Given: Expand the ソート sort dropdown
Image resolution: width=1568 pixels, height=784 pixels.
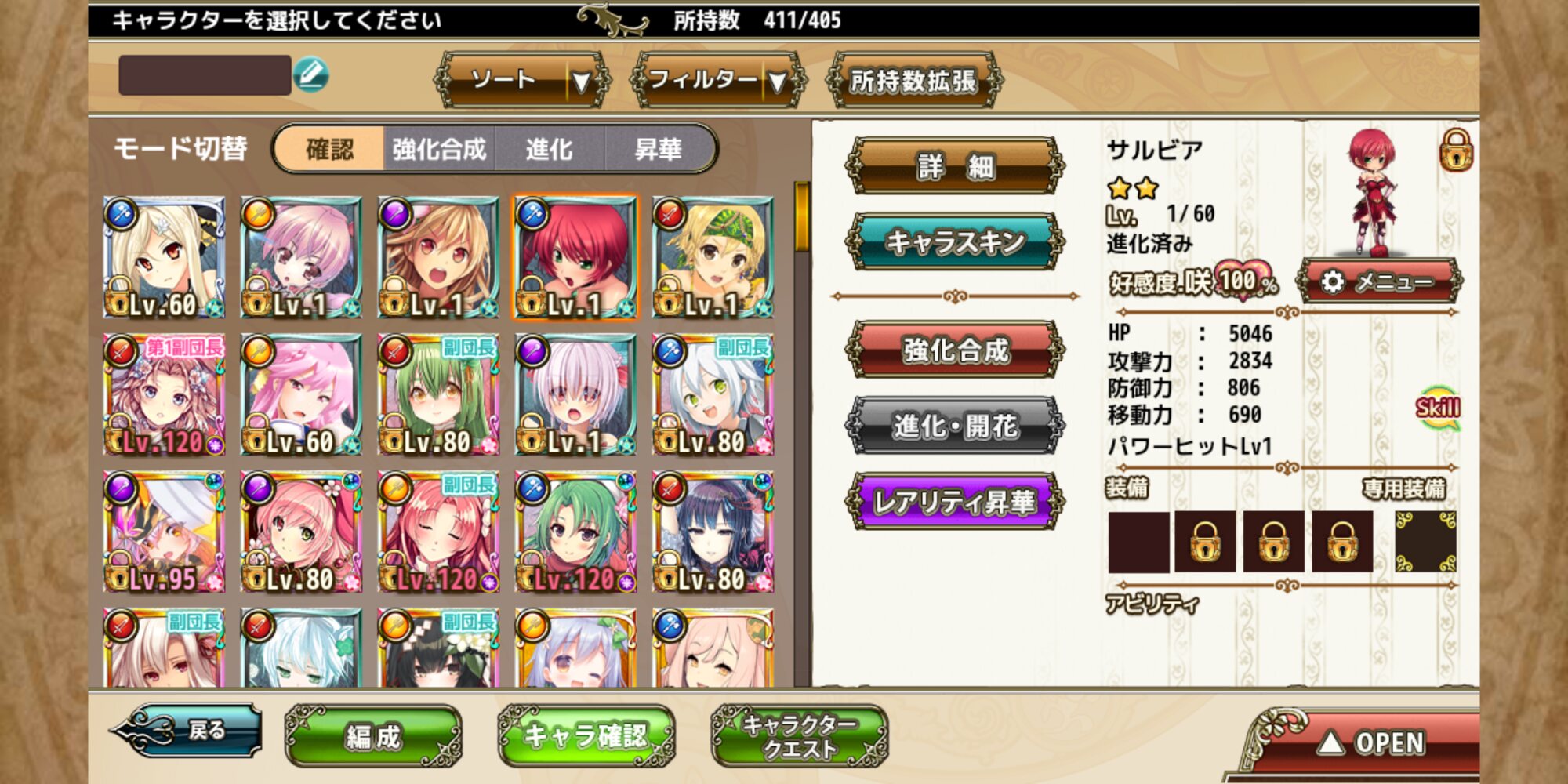Looking at the screenshot, I should (x=523, y=80).
